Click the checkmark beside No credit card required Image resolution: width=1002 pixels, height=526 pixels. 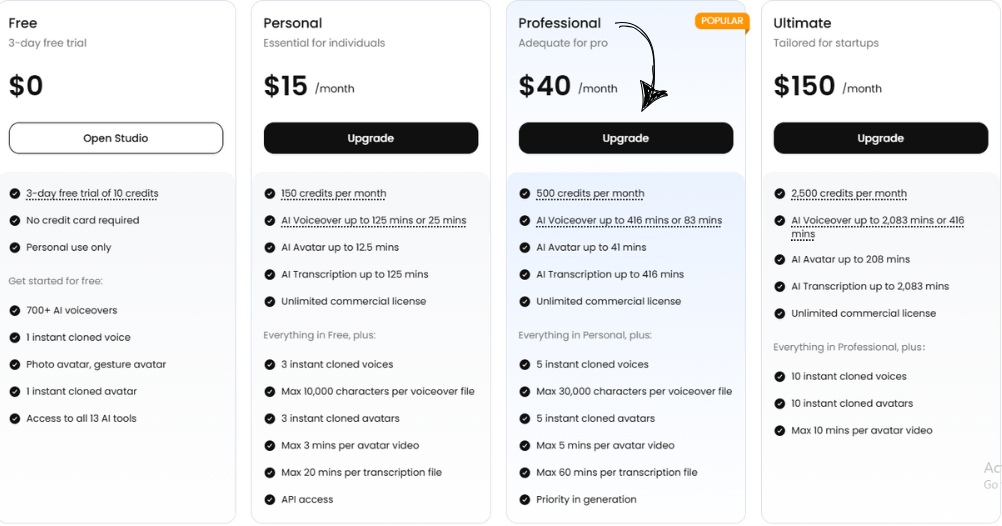[x=14, y=220]
